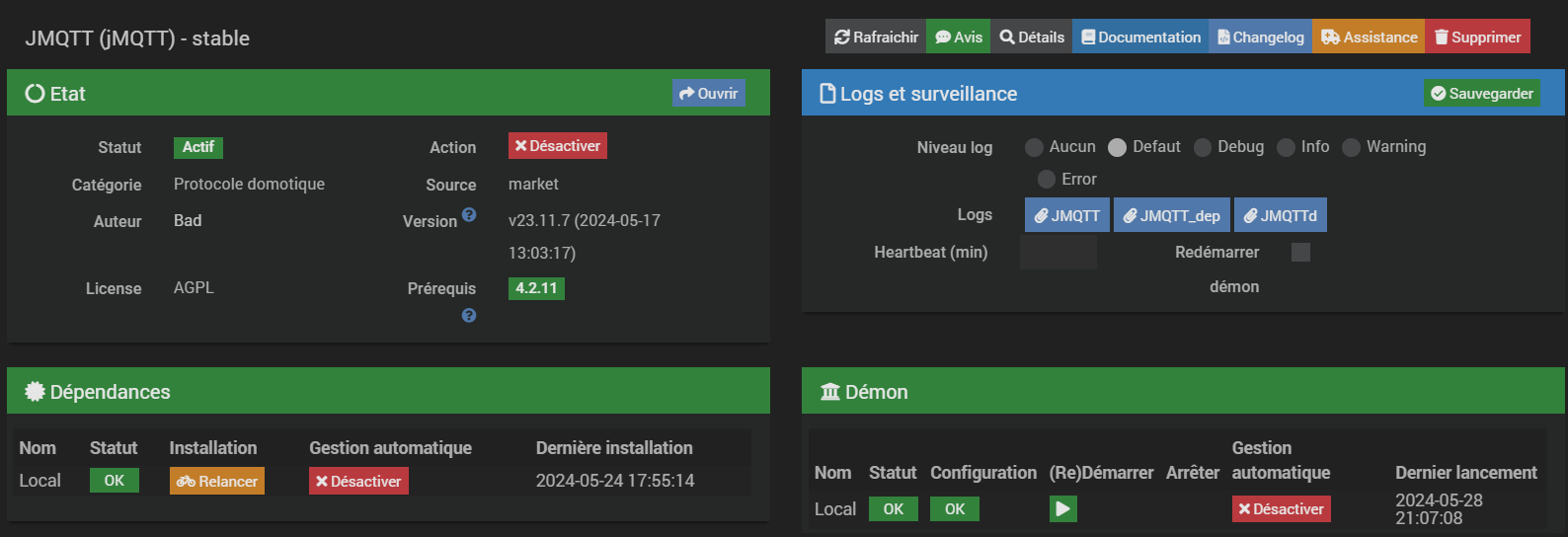Open the Avis reviews button

click(x=959, y=37)
